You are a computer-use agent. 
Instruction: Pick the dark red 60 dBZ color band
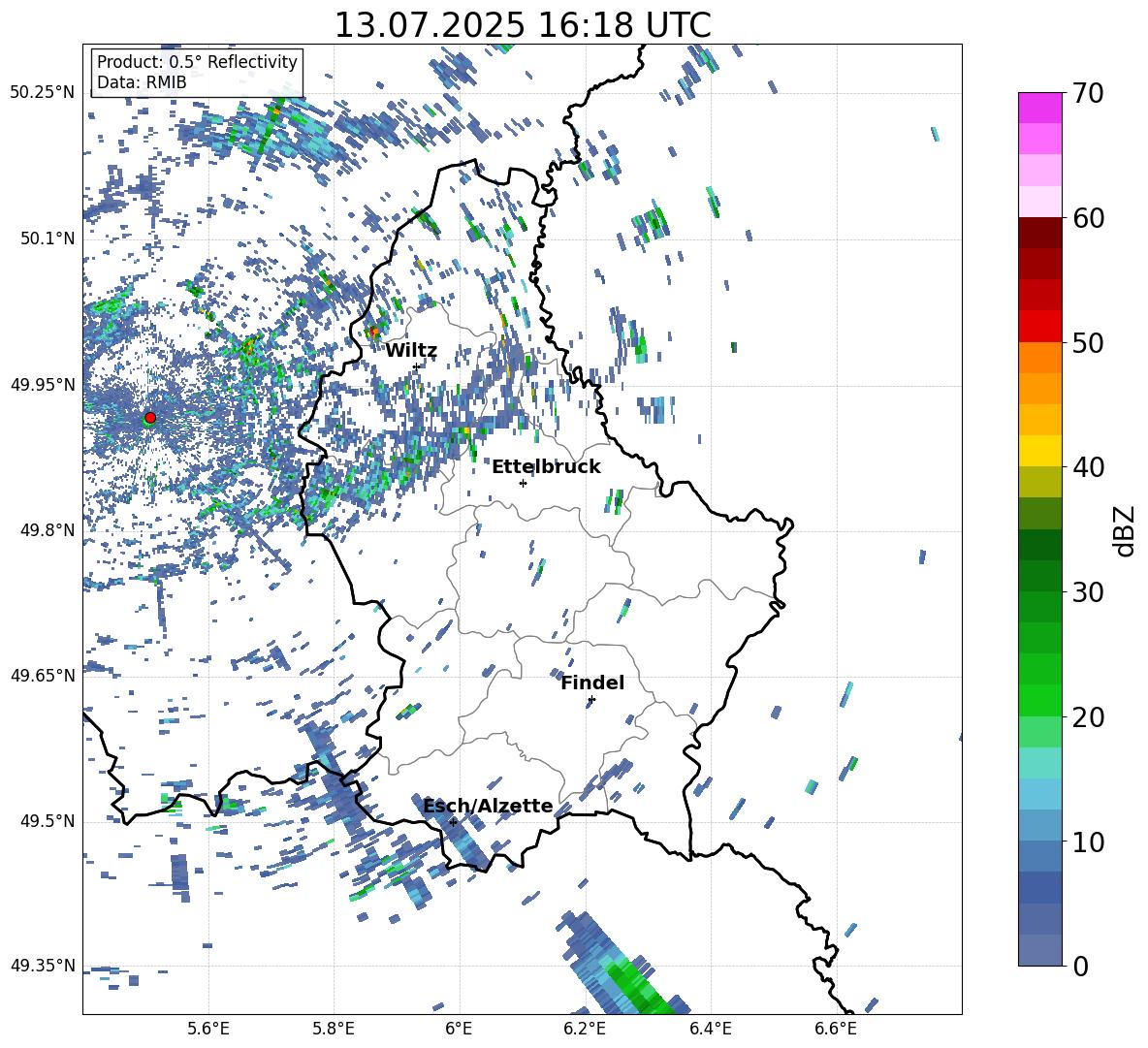click(x=1039, y=233)
